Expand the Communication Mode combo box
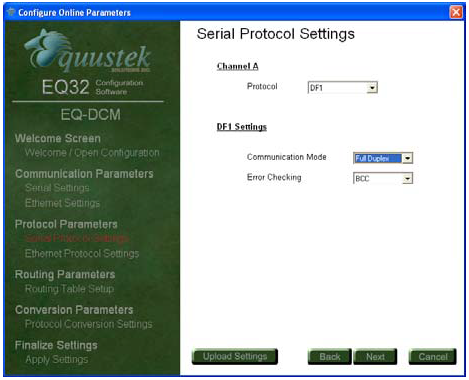469x380 pixels. 383,158
